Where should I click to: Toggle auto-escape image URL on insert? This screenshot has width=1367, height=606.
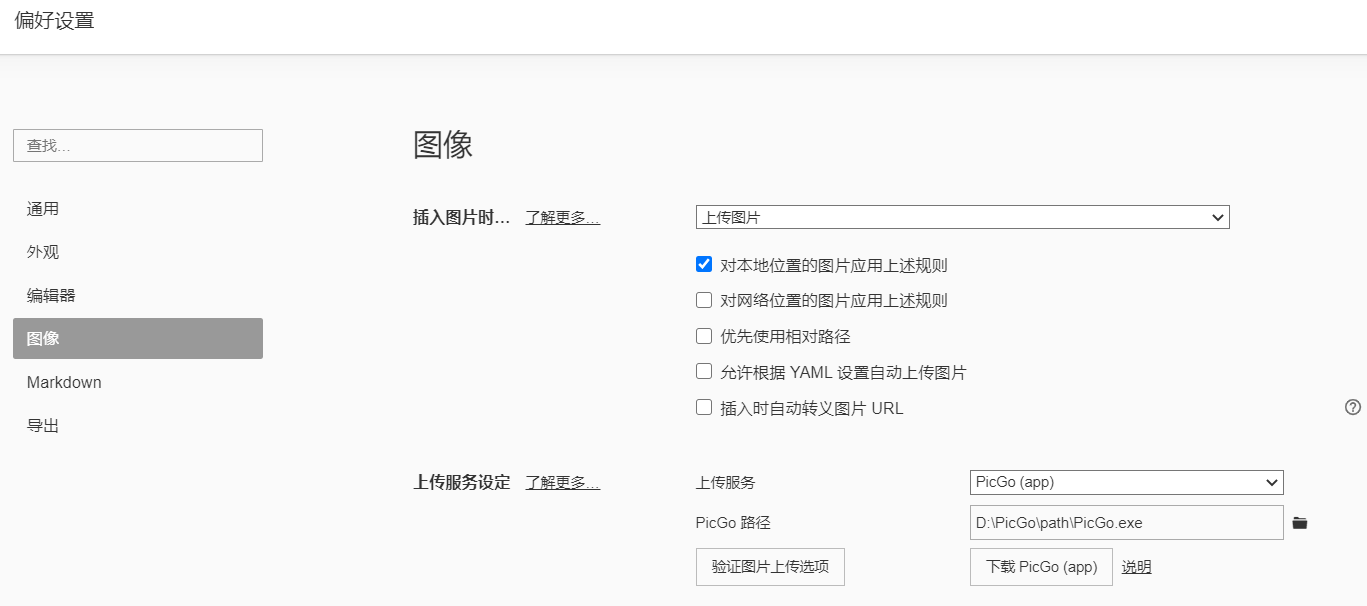704,408
